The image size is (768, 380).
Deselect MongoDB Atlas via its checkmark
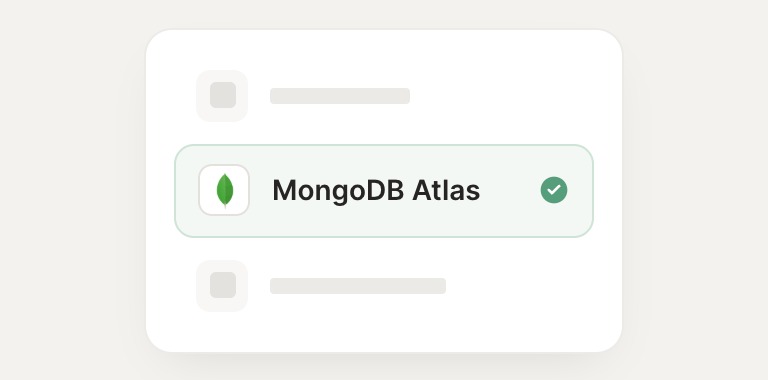pyautogui.click(x=554, y=190)
